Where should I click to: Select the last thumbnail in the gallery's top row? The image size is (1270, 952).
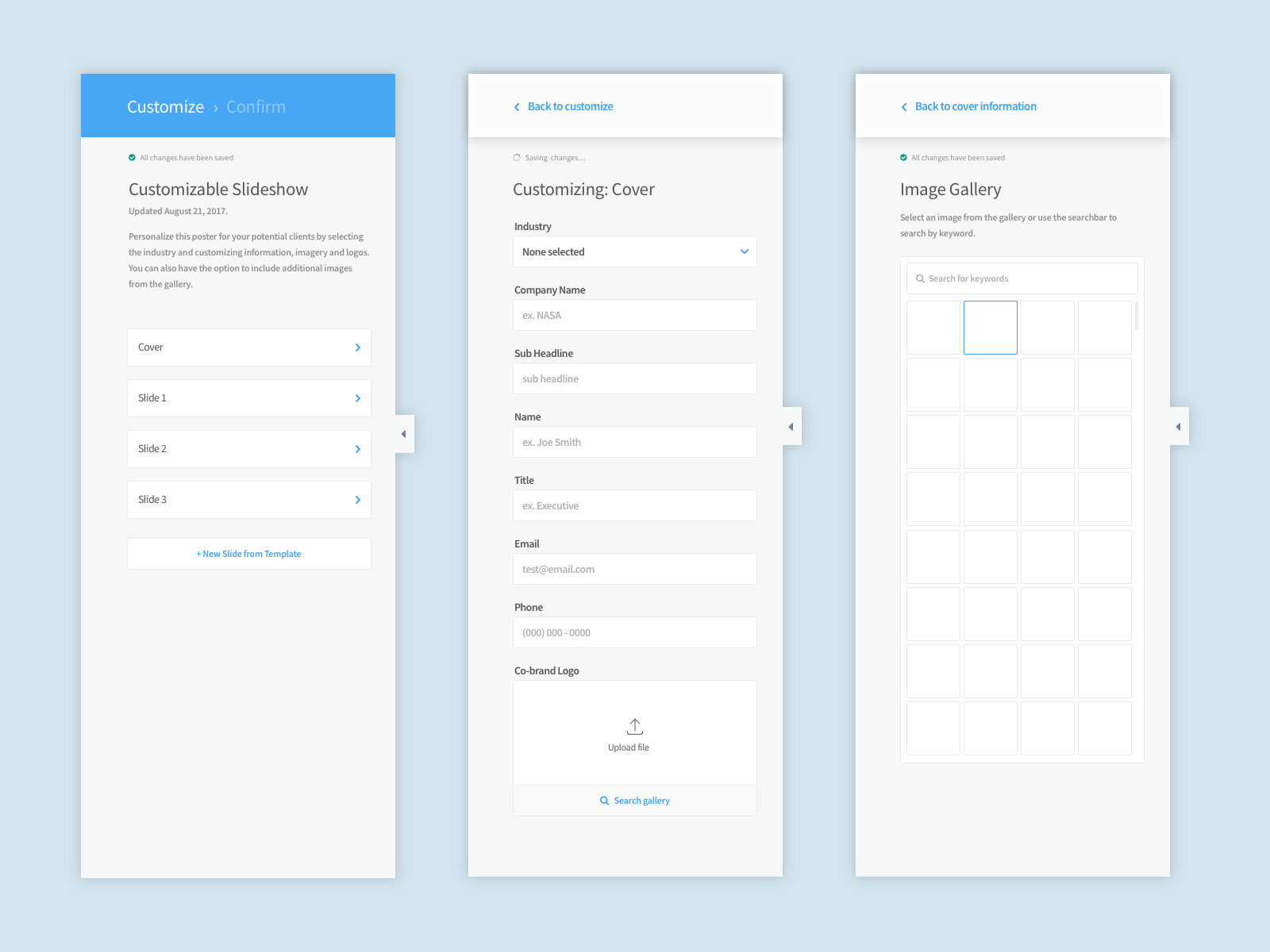coord(1105,328)
